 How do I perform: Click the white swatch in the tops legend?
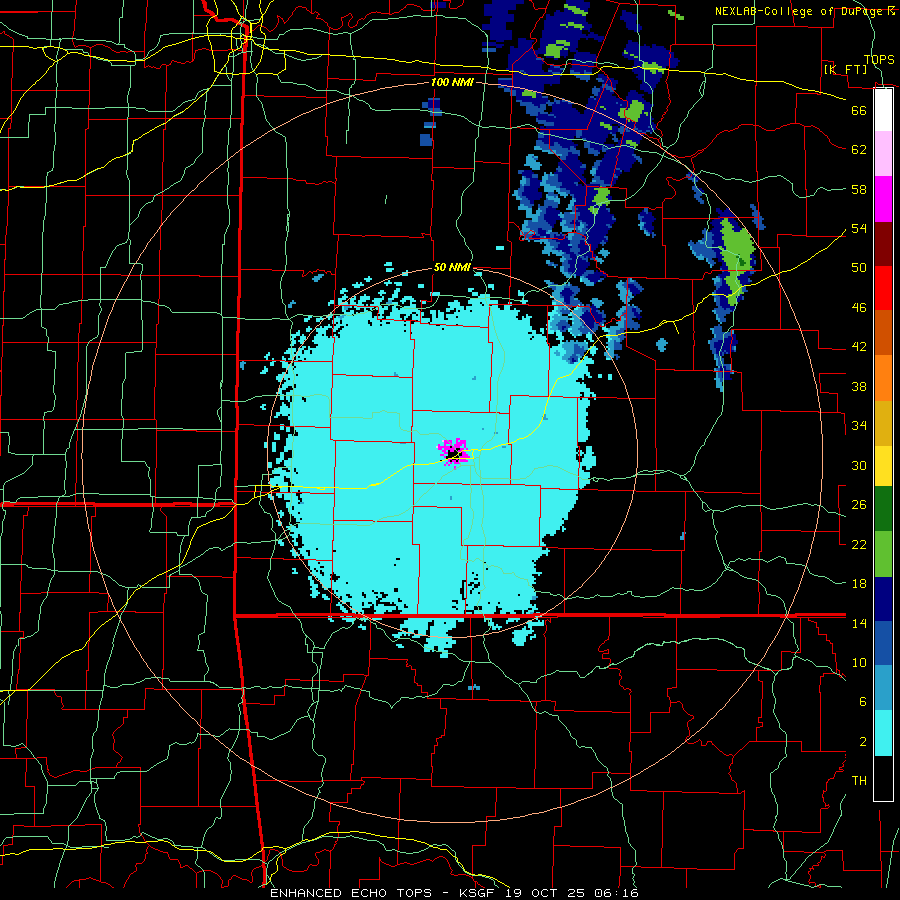pos(883,110)
